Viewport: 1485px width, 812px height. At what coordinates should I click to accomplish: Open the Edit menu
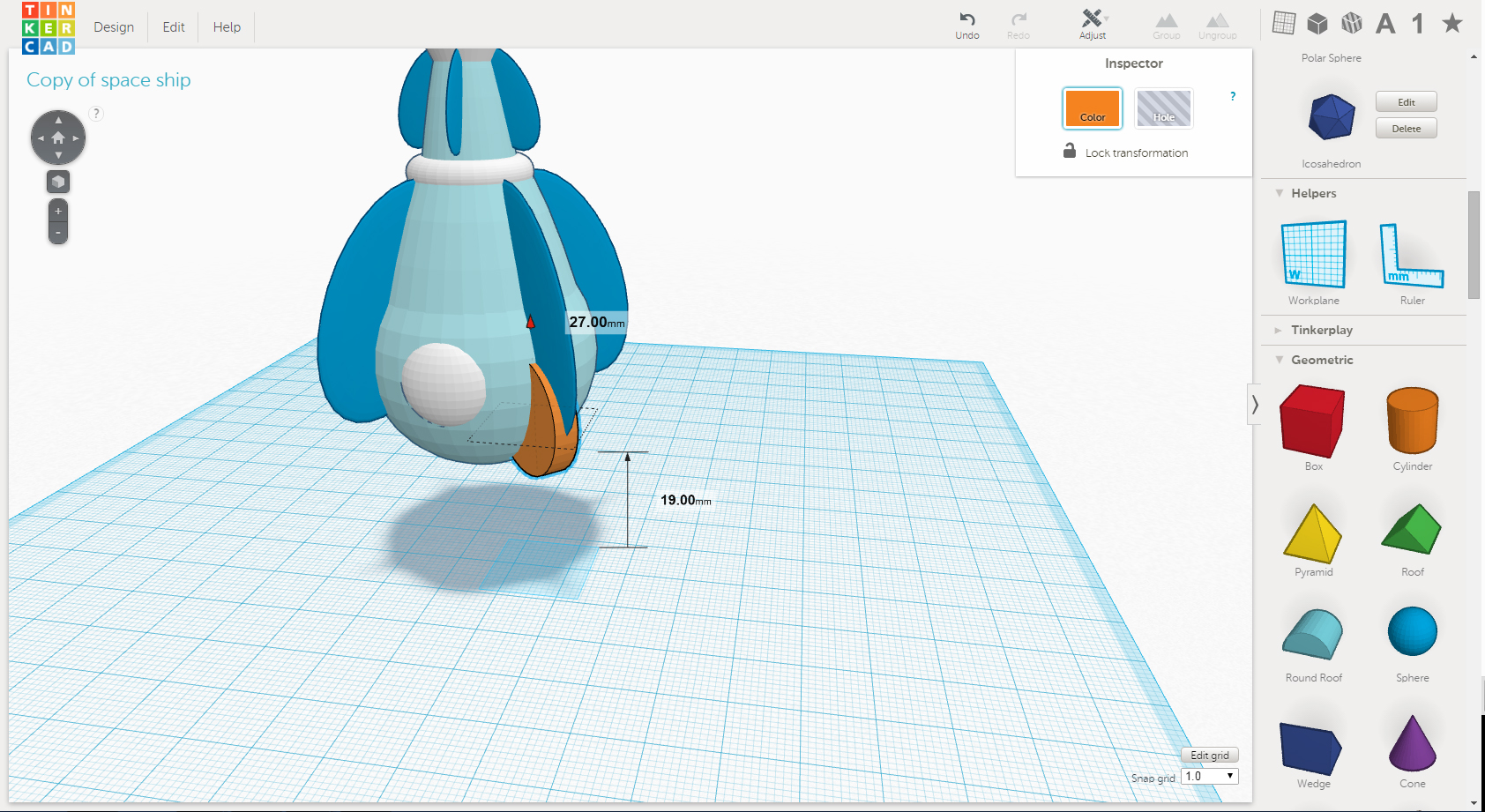(174, 27)
